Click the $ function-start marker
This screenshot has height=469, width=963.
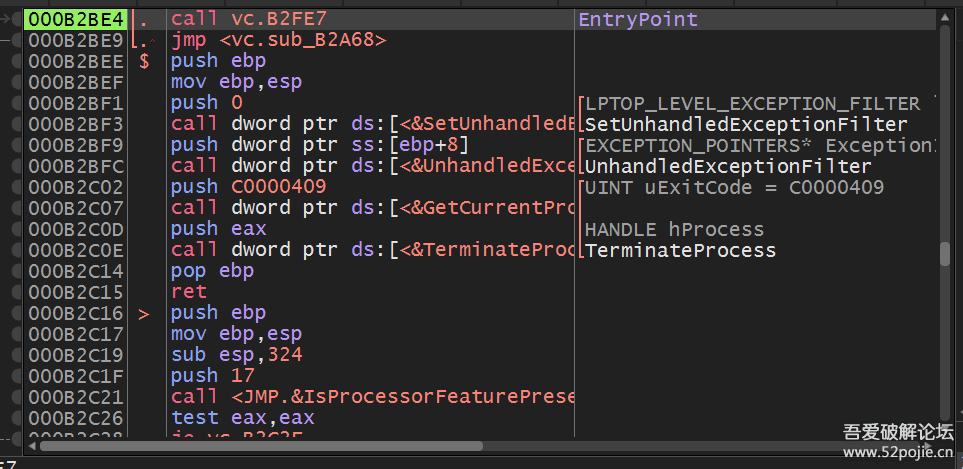click(x=144, y=61)
